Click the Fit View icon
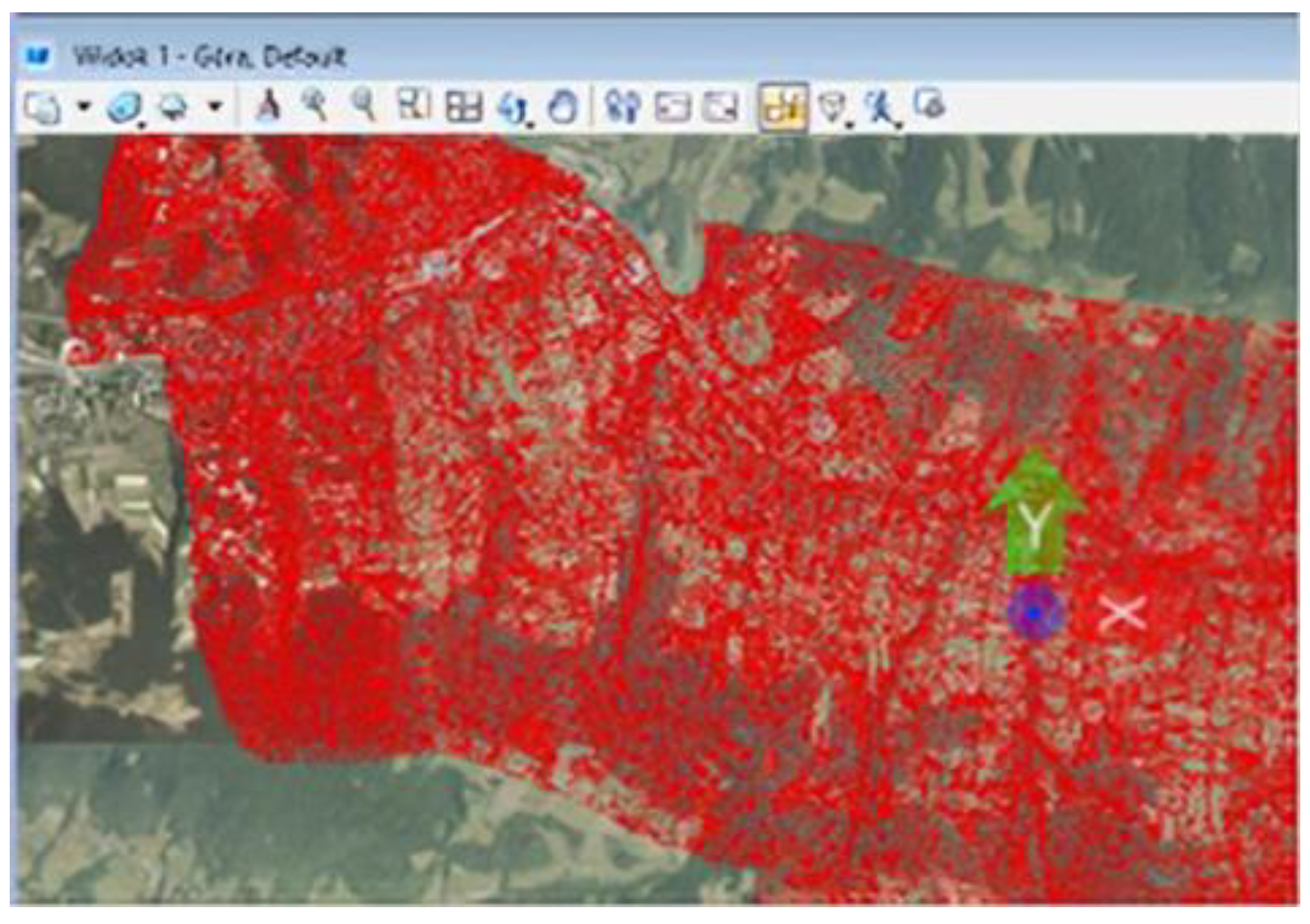The width and height of the screenshot is (1310, 924). [x=464, y=107]
